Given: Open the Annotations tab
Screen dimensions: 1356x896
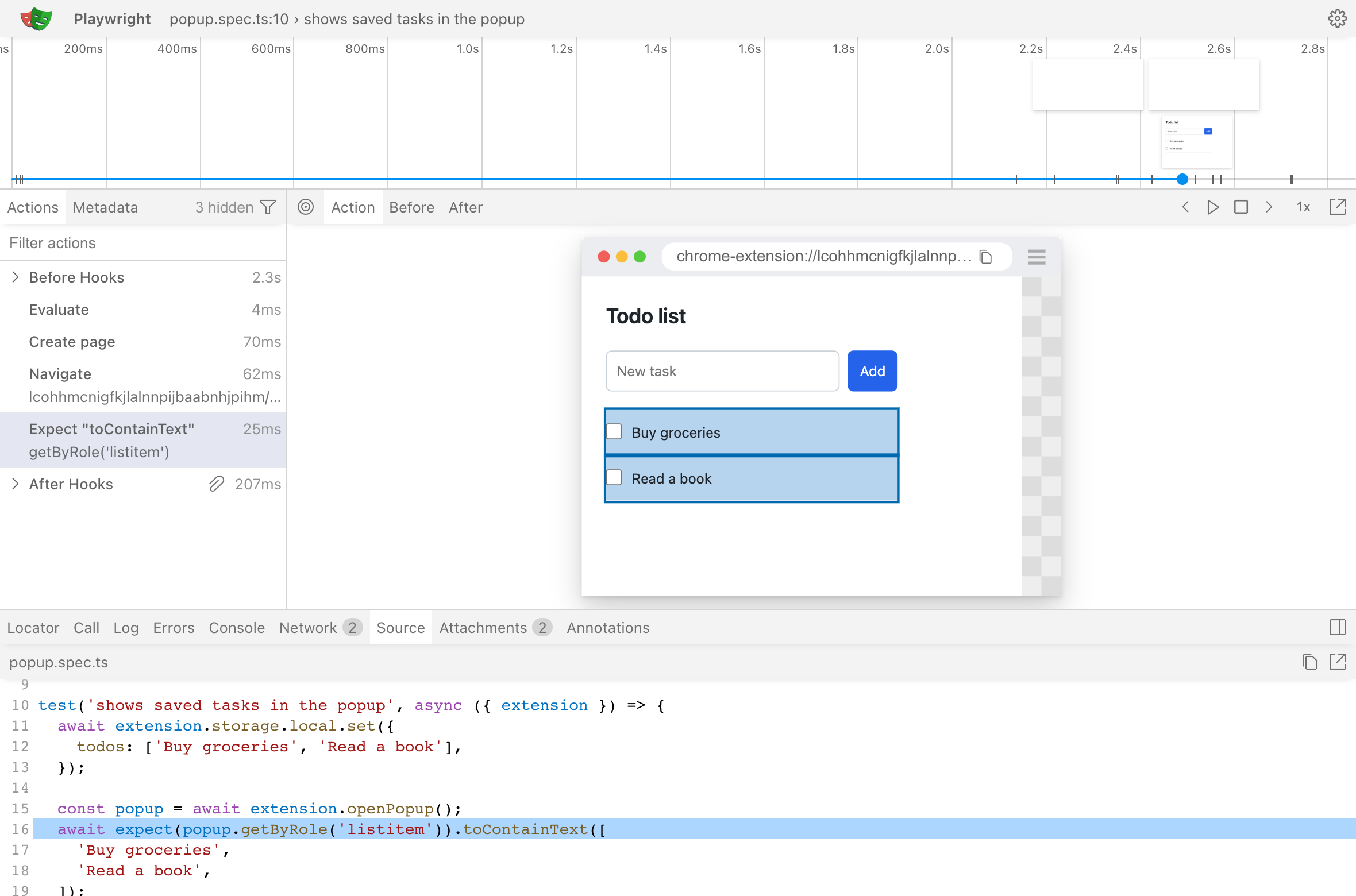Looking at the screenshot, I should 608,627.
